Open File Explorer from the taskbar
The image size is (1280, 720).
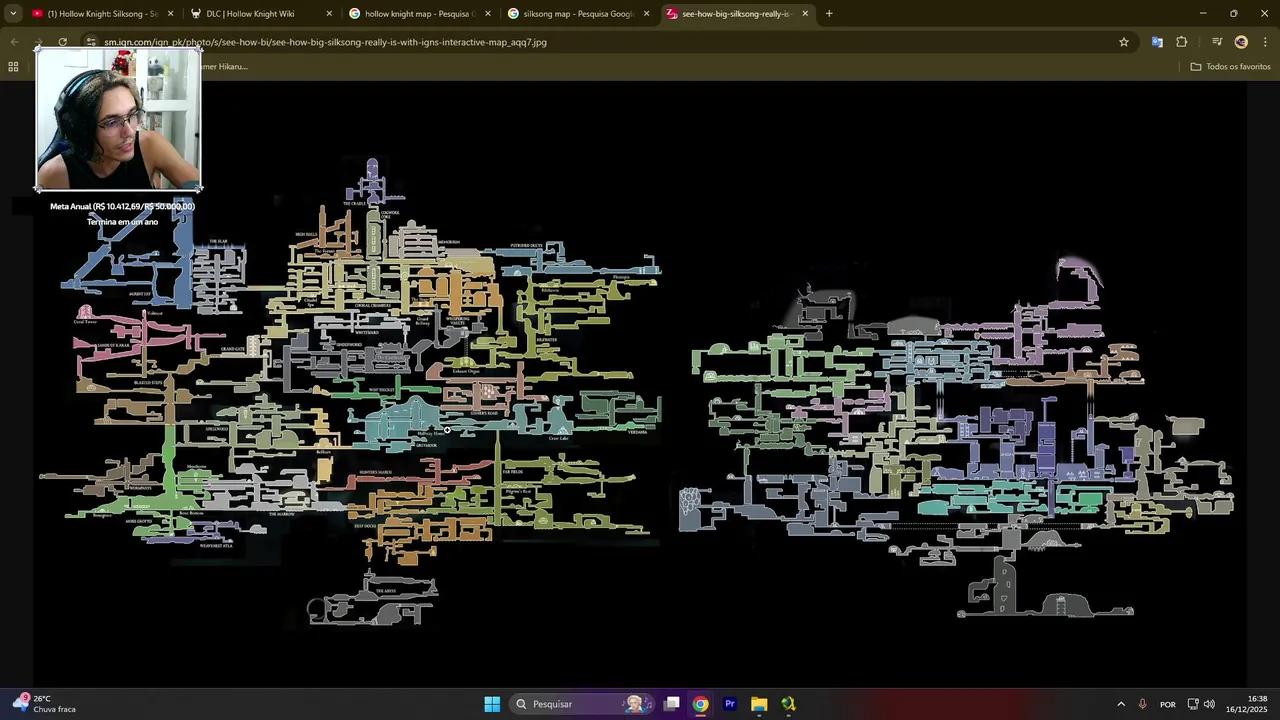pyautogui.click(x=759, y=704)
